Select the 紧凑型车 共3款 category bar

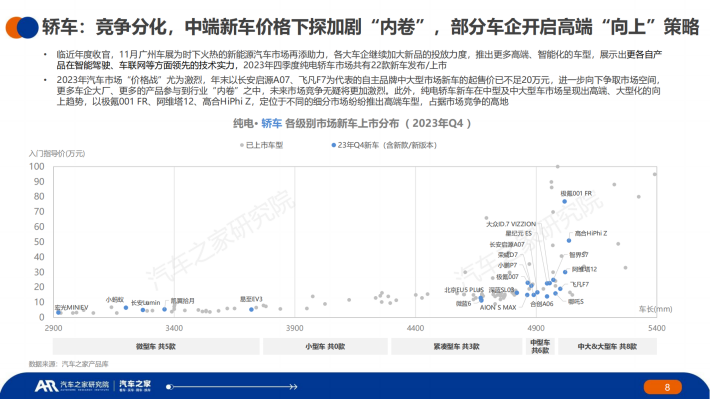(x=456, y=346)
